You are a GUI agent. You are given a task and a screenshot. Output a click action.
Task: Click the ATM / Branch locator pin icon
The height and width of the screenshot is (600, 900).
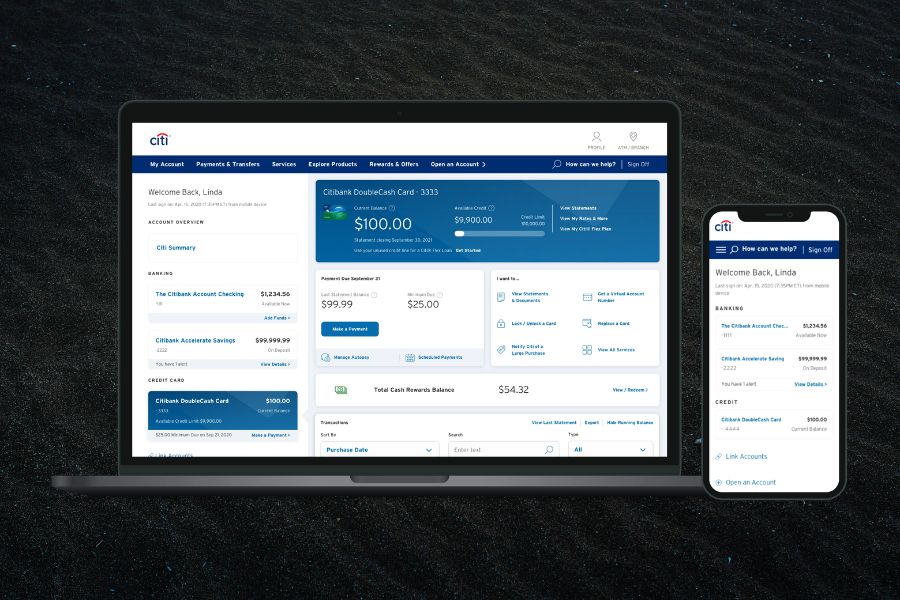pos(632,137)
